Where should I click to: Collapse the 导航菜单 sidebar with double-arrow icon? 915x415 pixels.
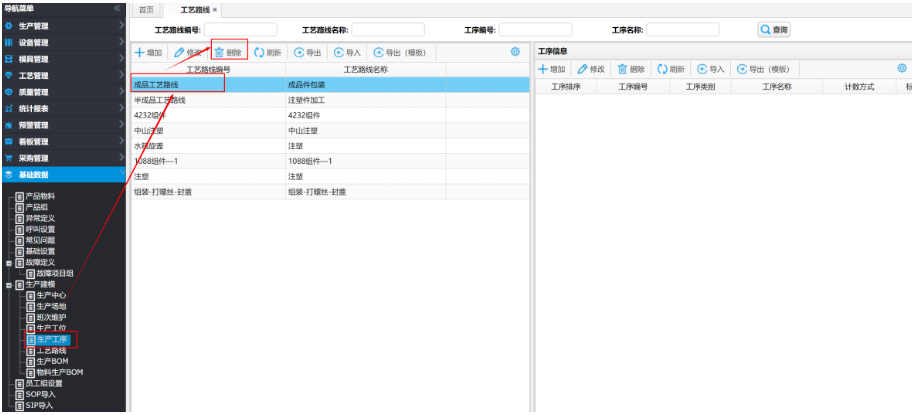[x=118, y=8]
